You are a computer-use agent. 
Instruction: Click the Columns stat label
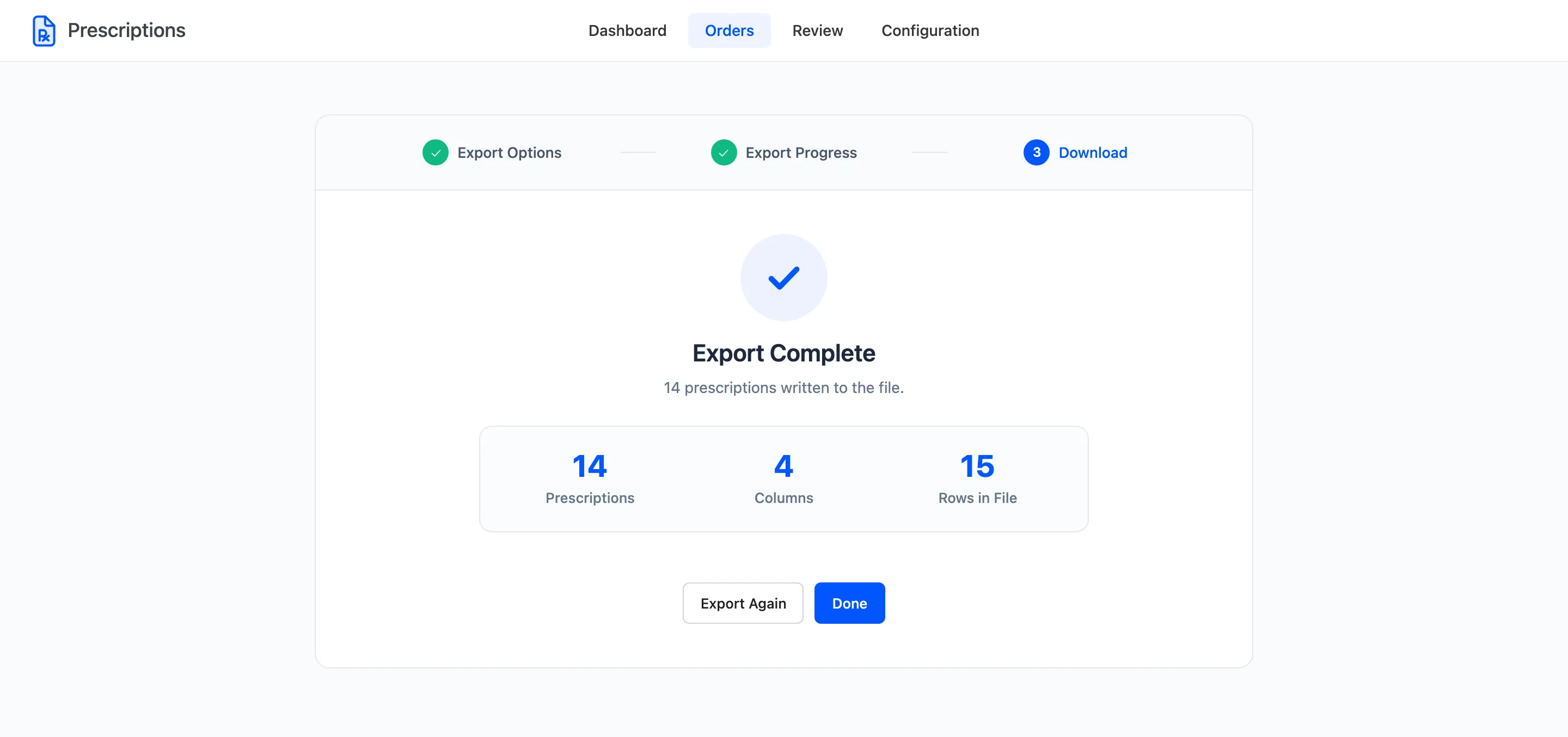tap(783, 498)
